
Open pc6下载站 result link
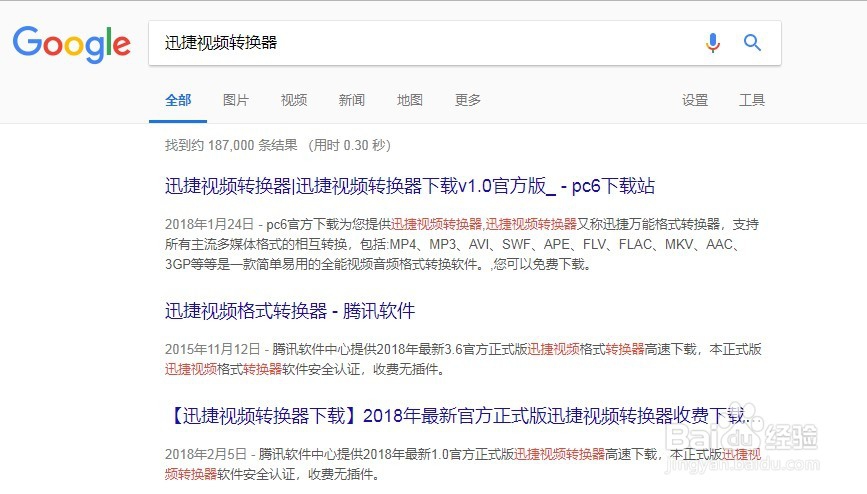[410, 186]
